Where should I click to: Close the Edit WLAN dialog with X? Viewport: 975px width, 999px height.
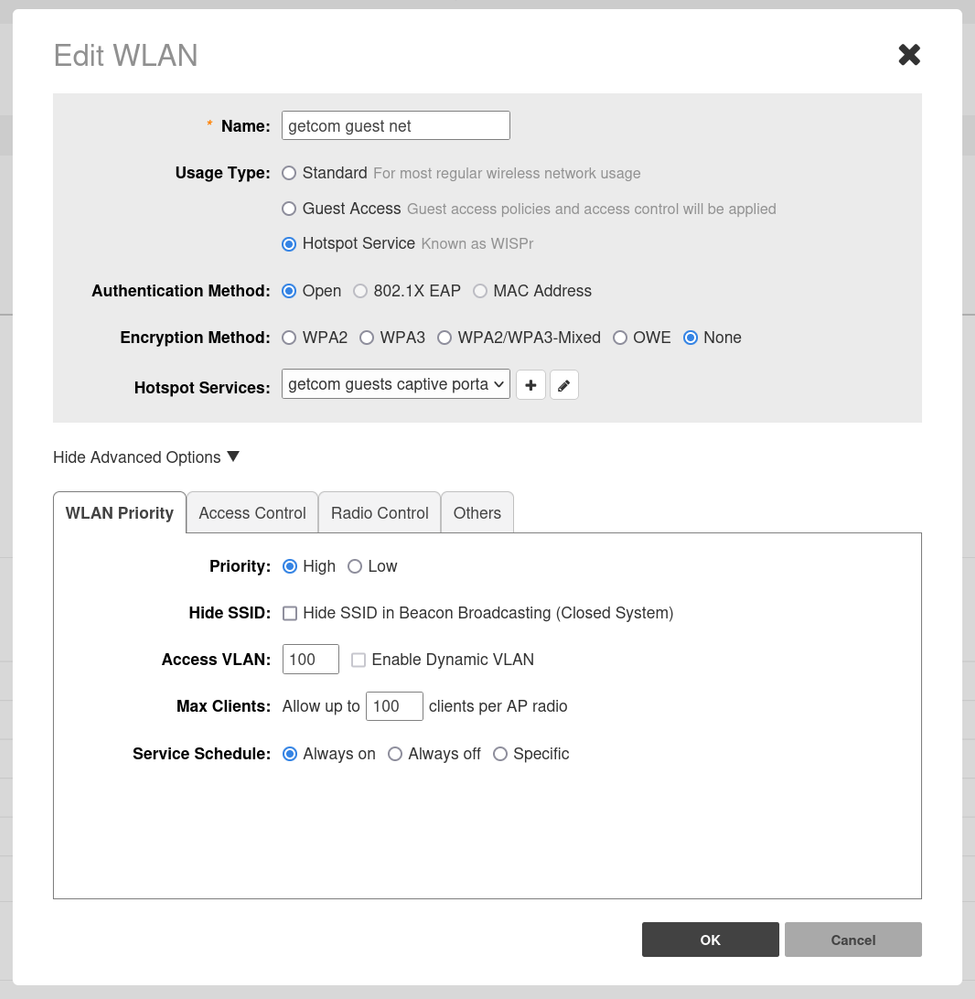[x=908, y=55]
